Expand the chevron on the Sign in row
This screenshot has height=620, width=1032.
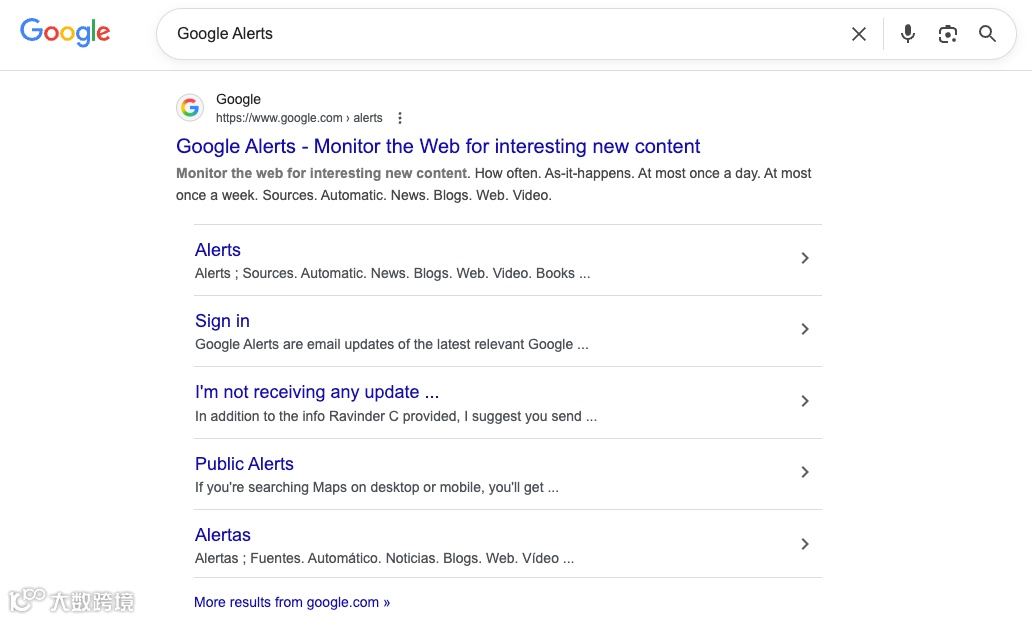(804, 329)
